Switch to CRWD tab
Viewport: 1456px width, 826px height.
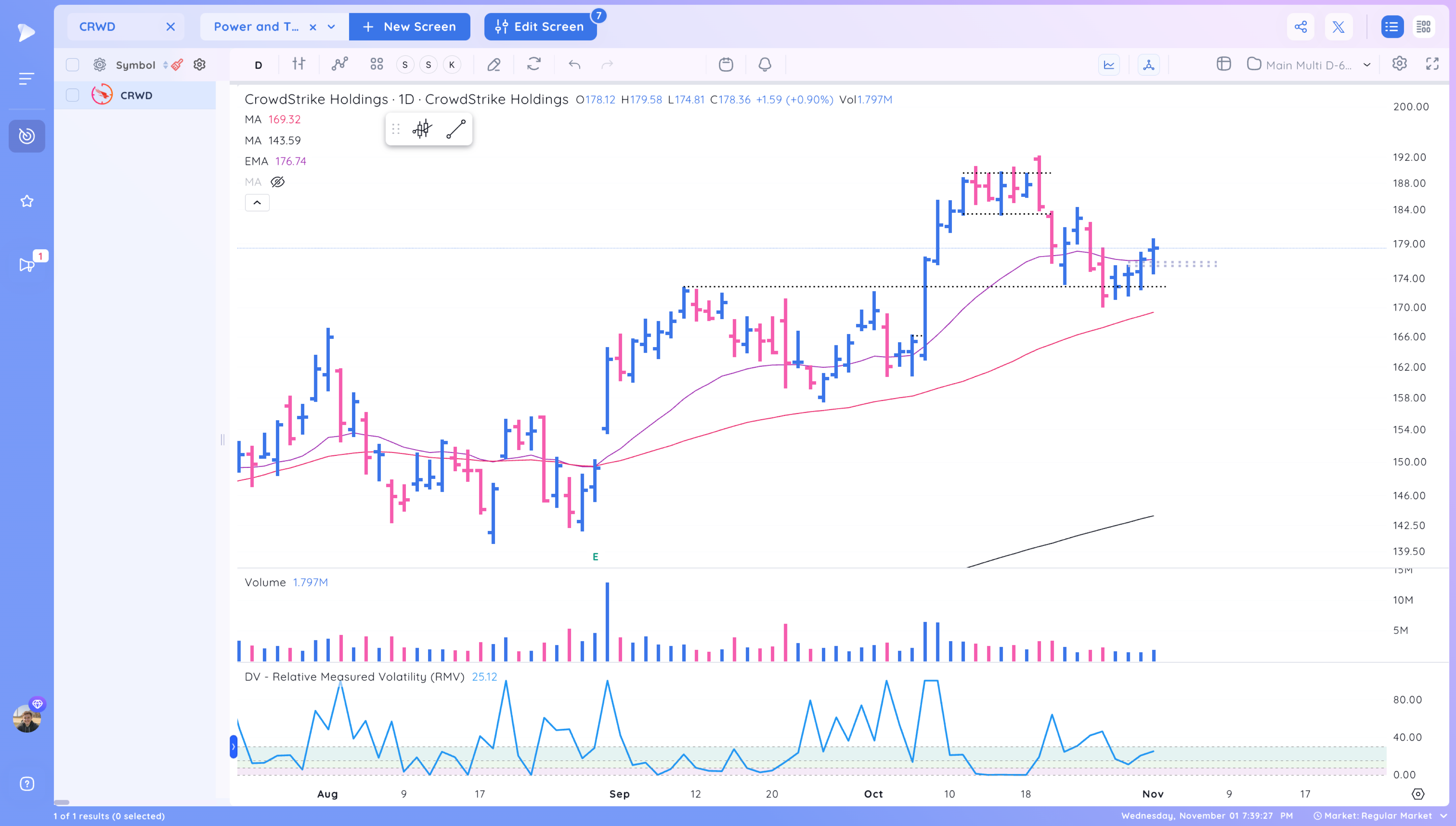[x=97, y=27]
